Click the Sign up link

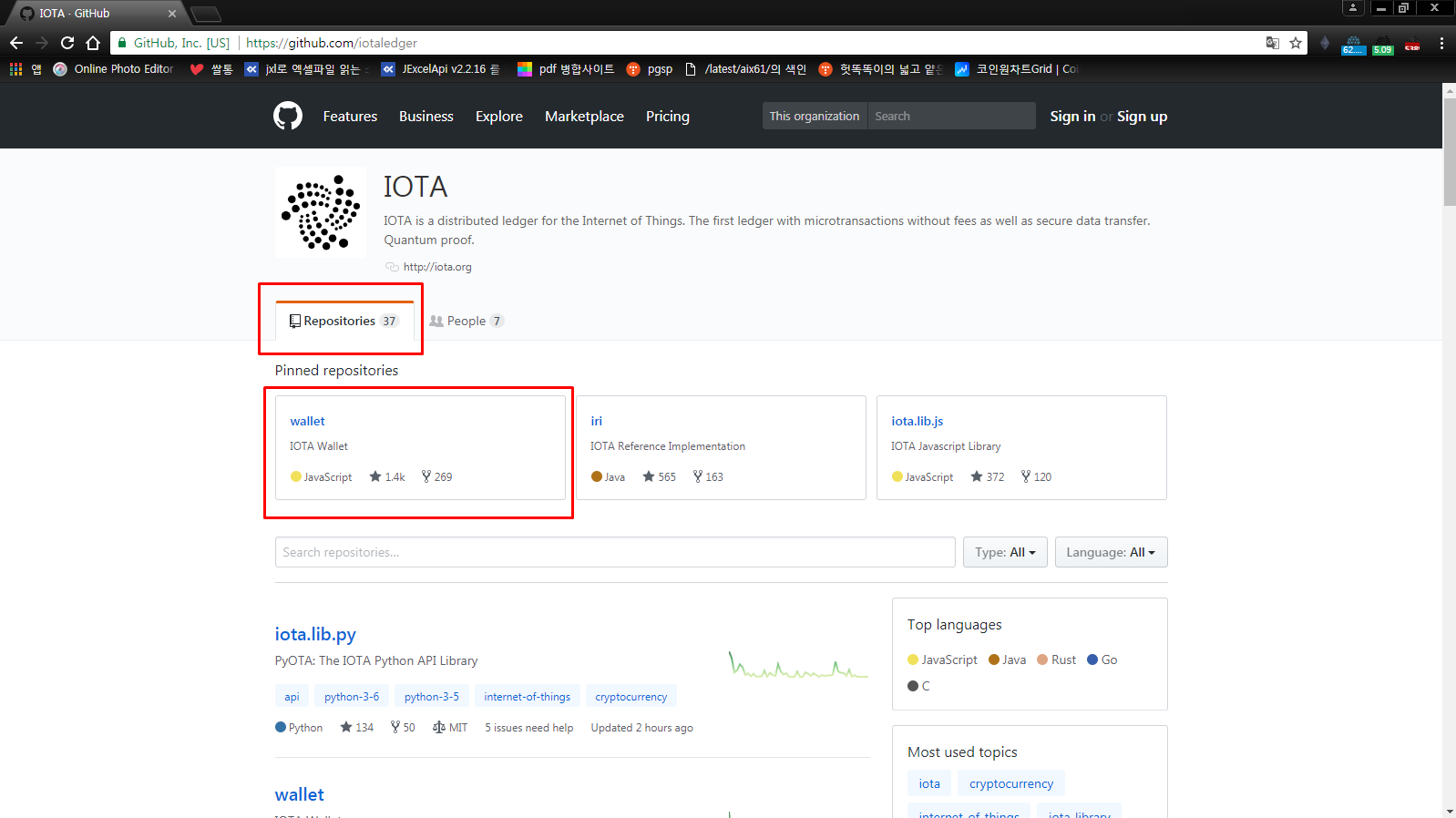[x=1142, y=117]
